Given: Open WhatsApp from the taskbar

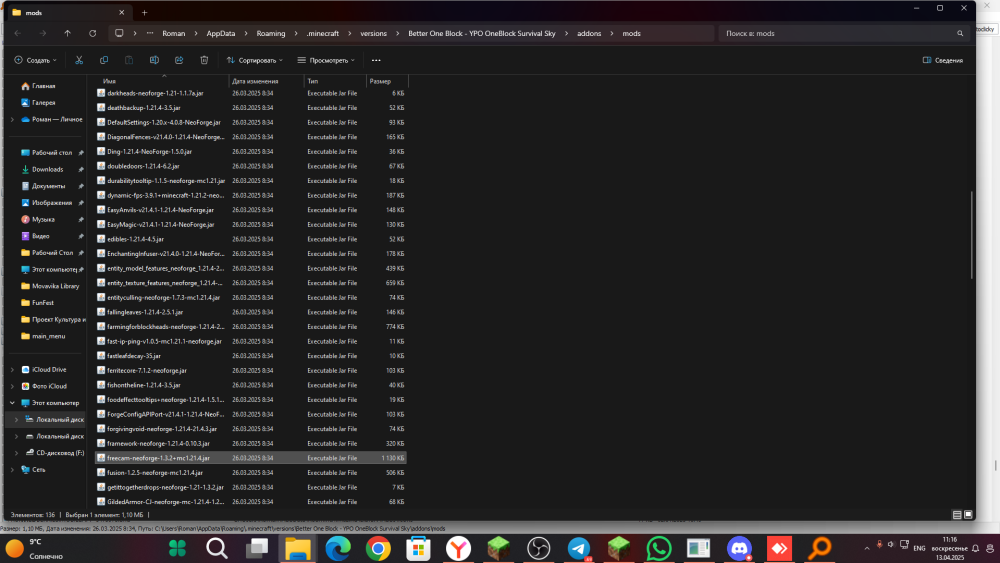Looking at the screenshot, I should [x=659, y=548].
